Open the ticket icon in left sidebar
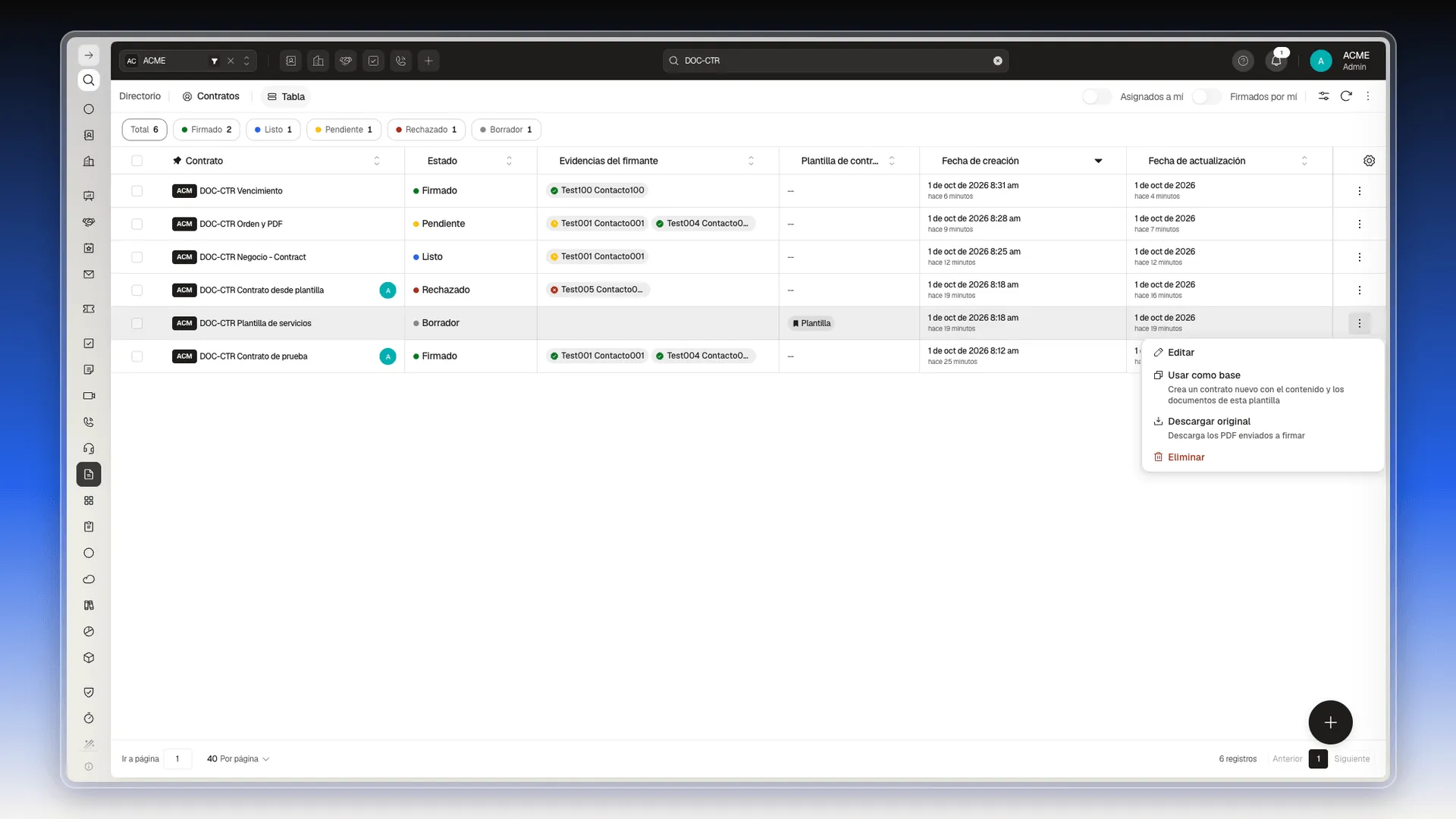1456x819 pixels. pos(89,309)
